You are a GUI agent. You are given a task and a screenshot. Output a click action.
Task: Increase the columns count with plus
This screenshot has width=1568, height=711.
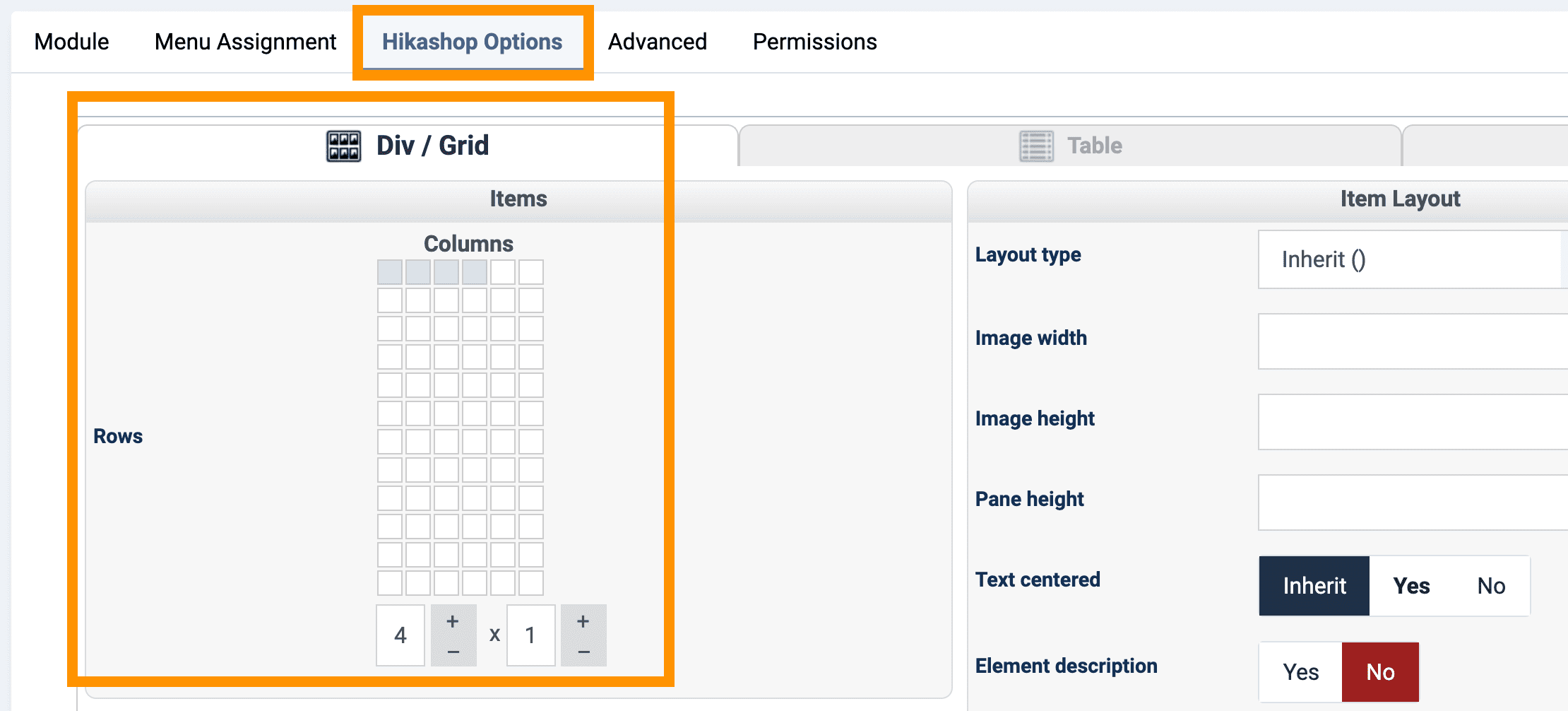453,621
